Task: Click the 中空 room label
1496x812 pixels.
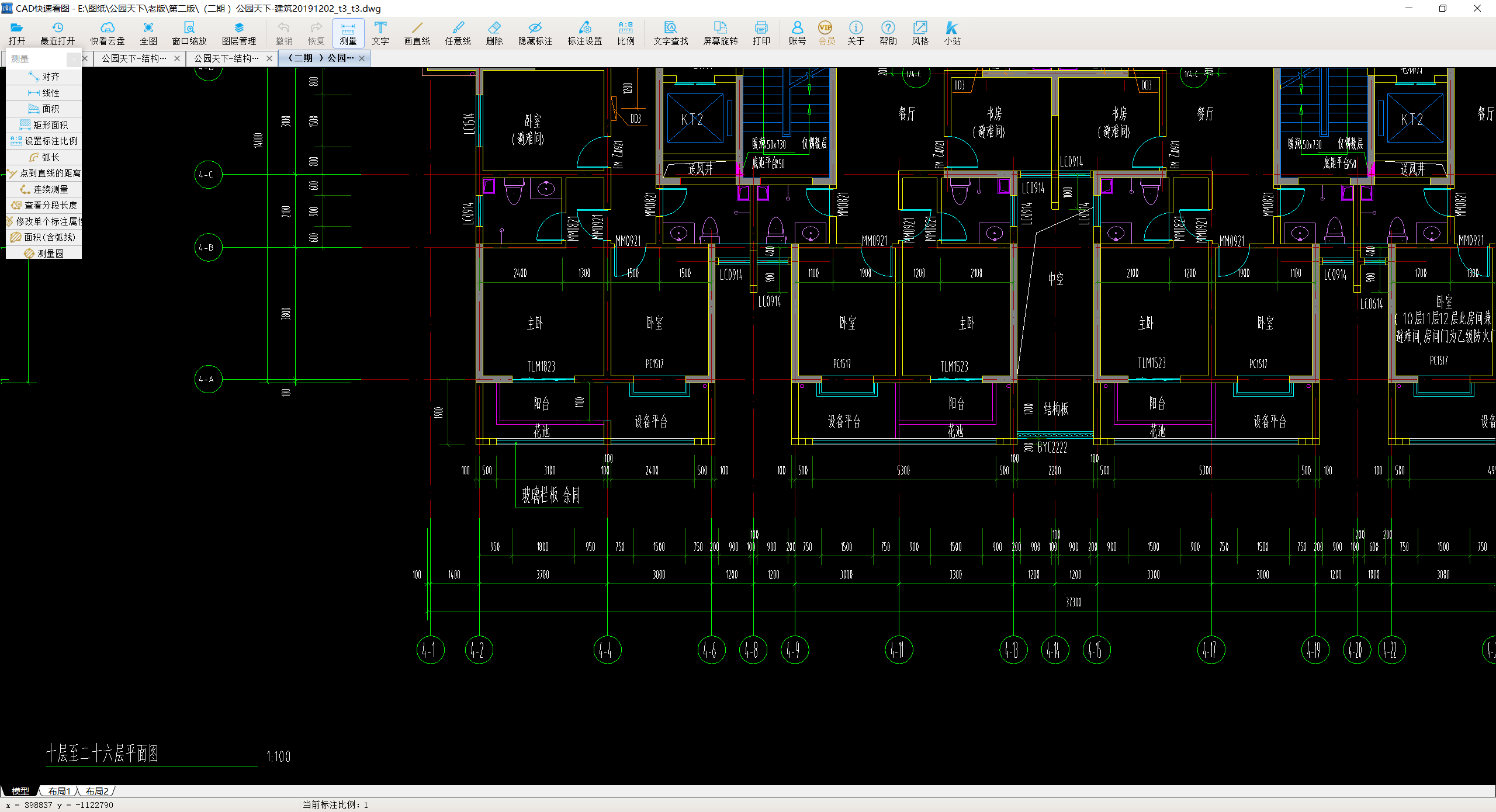Action: [1056, 279]
